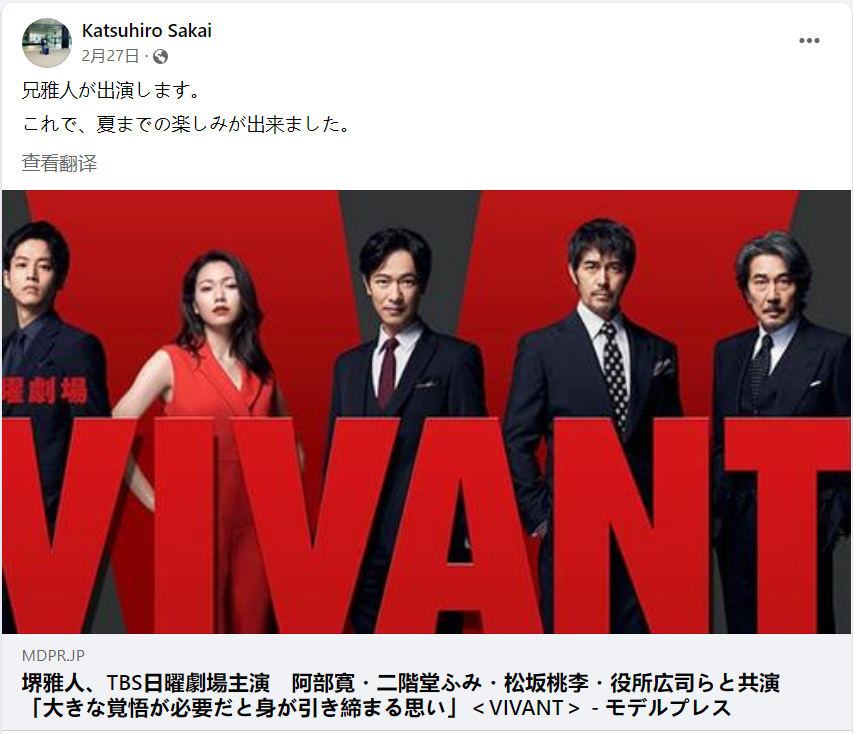Click the Katsuhiro Sakai name link

click(146, 30)
